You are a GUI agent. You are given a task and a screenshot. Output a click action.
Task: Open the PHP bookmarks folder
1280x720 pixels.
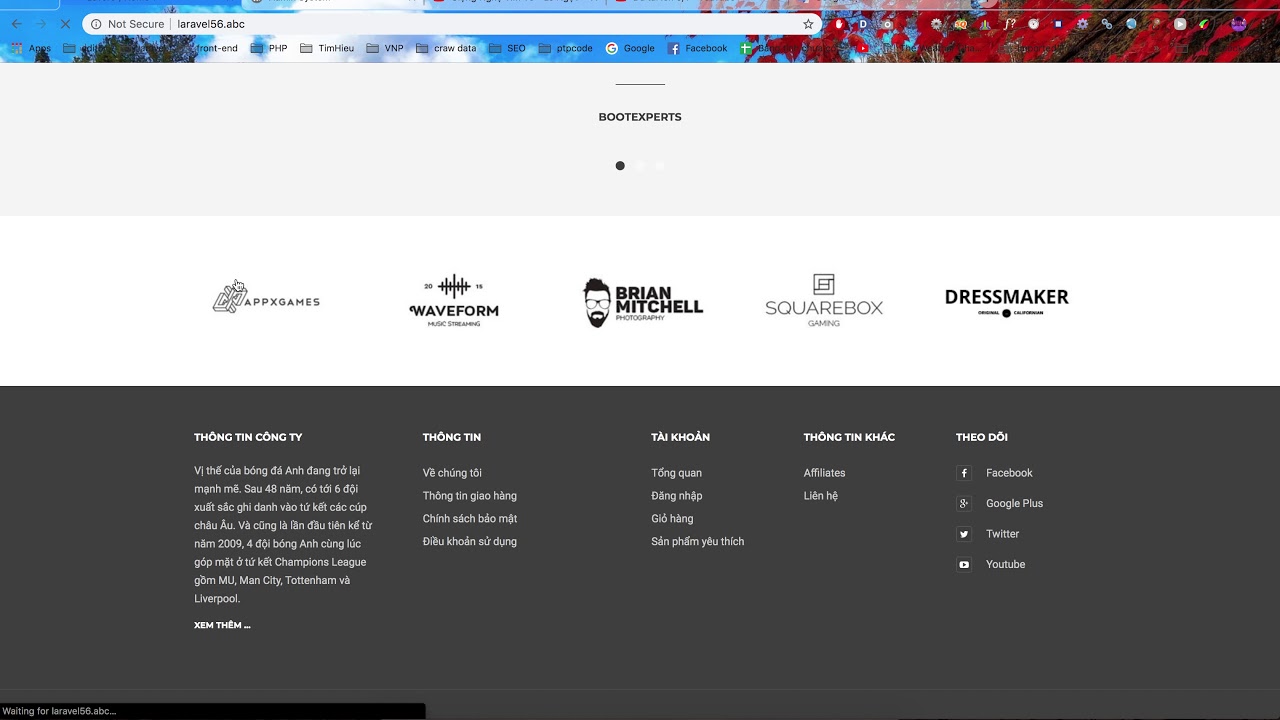point(268,48)
